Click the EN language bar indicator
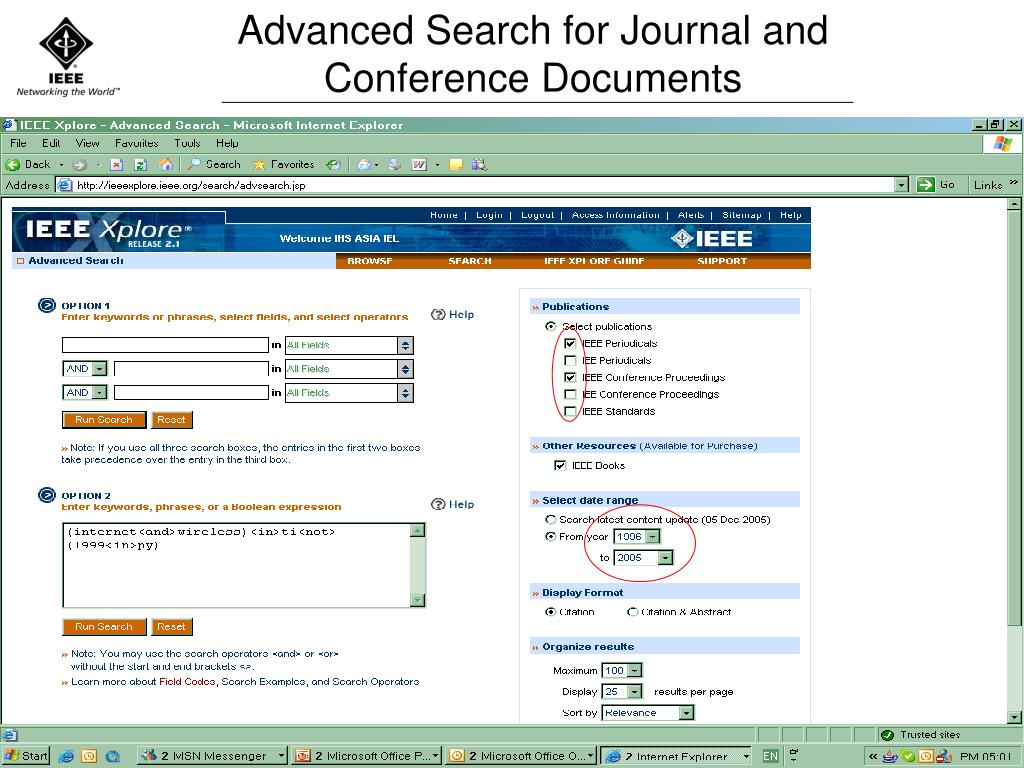Viewport: 1024px width, 768px height. pyautogui.click(x=771, y=756)
